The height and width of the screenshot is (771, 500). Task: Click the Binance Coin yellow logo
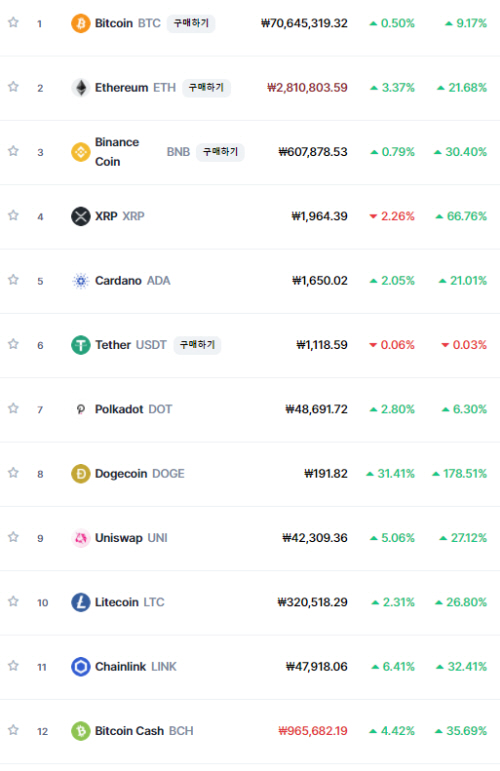tap(81, 152)
